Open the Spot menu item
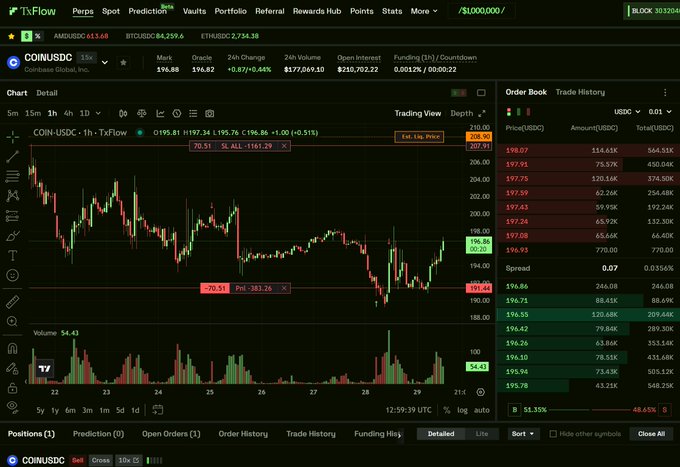 [x=111, y=11]
